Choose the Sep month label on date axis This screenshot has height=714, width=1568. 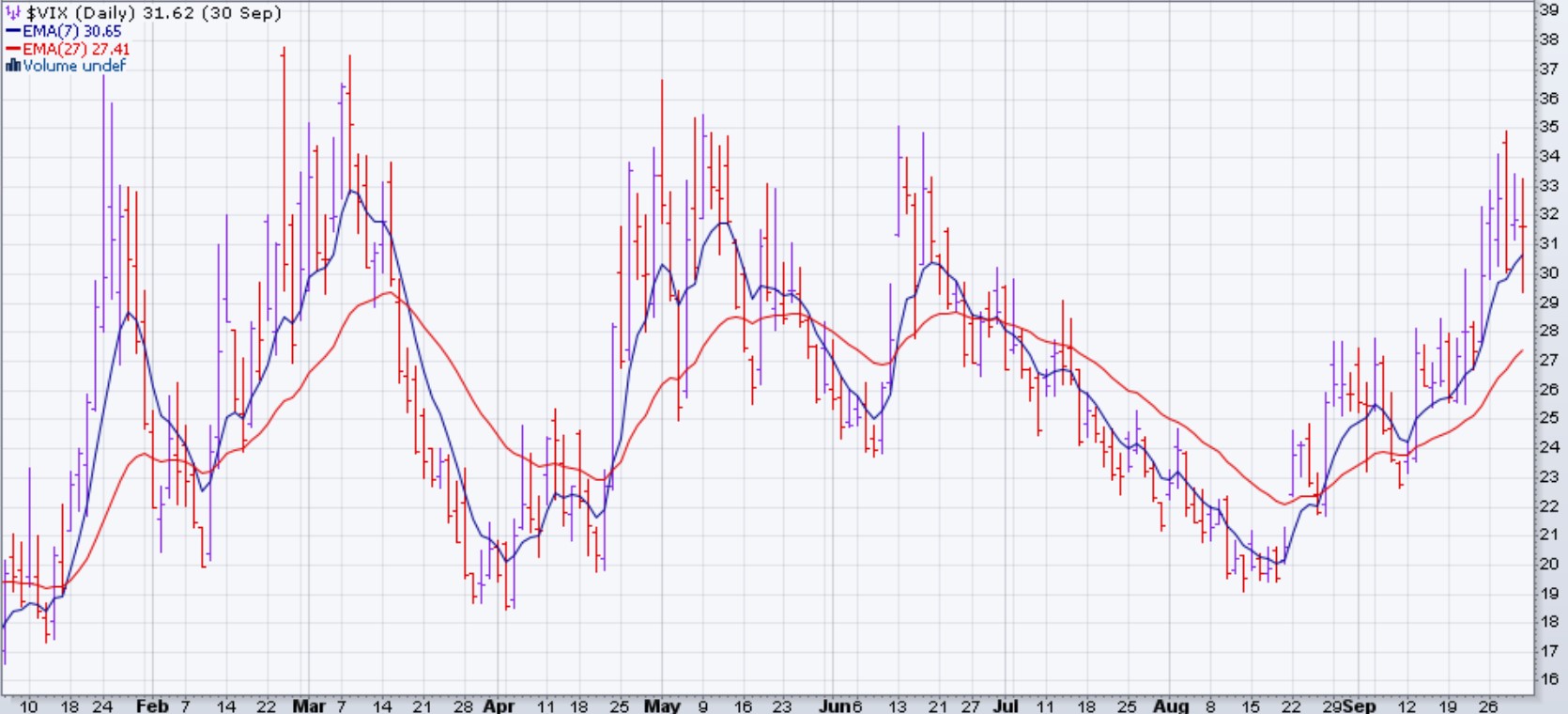coord(1360,706)
